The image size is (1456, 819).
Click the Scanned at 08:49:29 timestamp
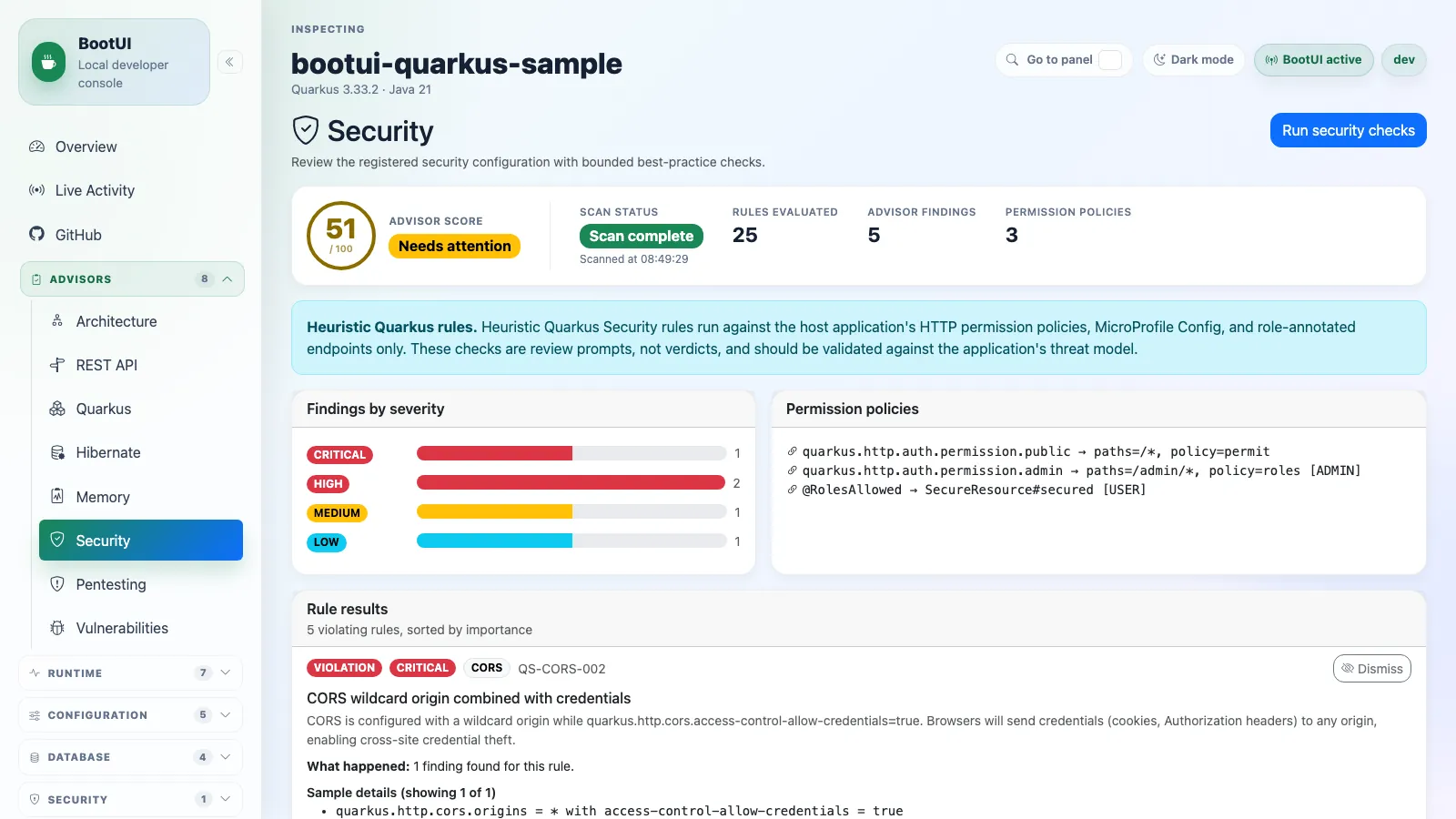pos(634,259)
